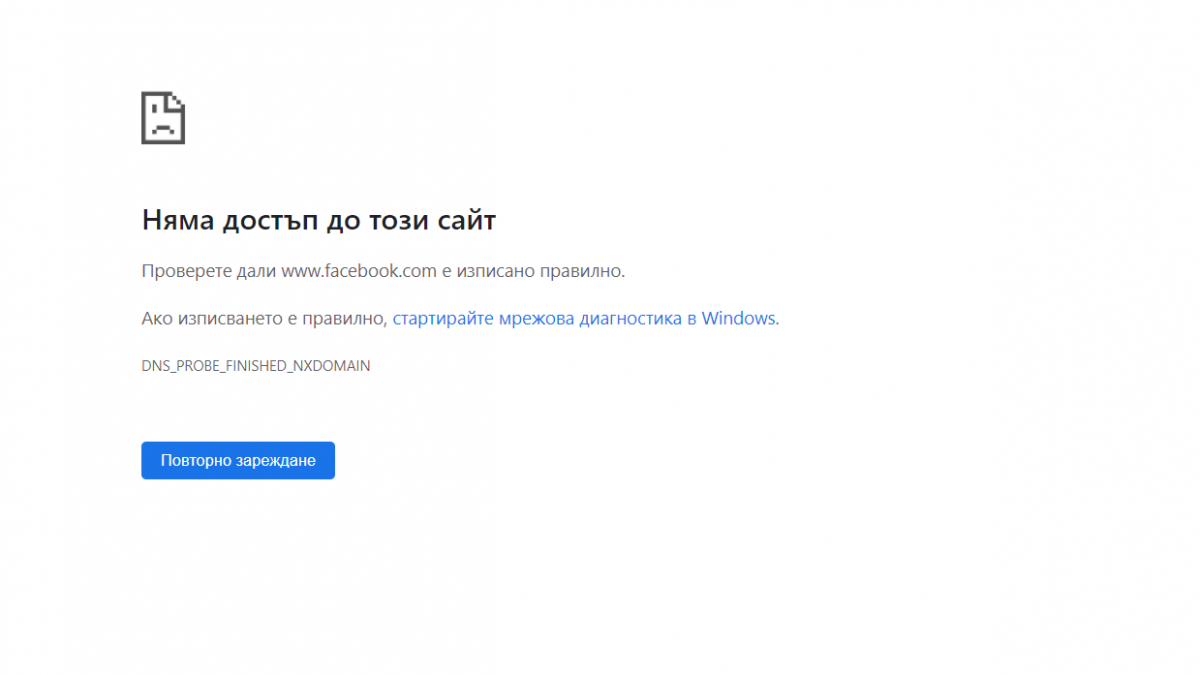Click the DNS_PROBE_FINISHED_NXDOMAIN error code
This screenshot has height=675, width=1200.
click(x=256, y=366)
